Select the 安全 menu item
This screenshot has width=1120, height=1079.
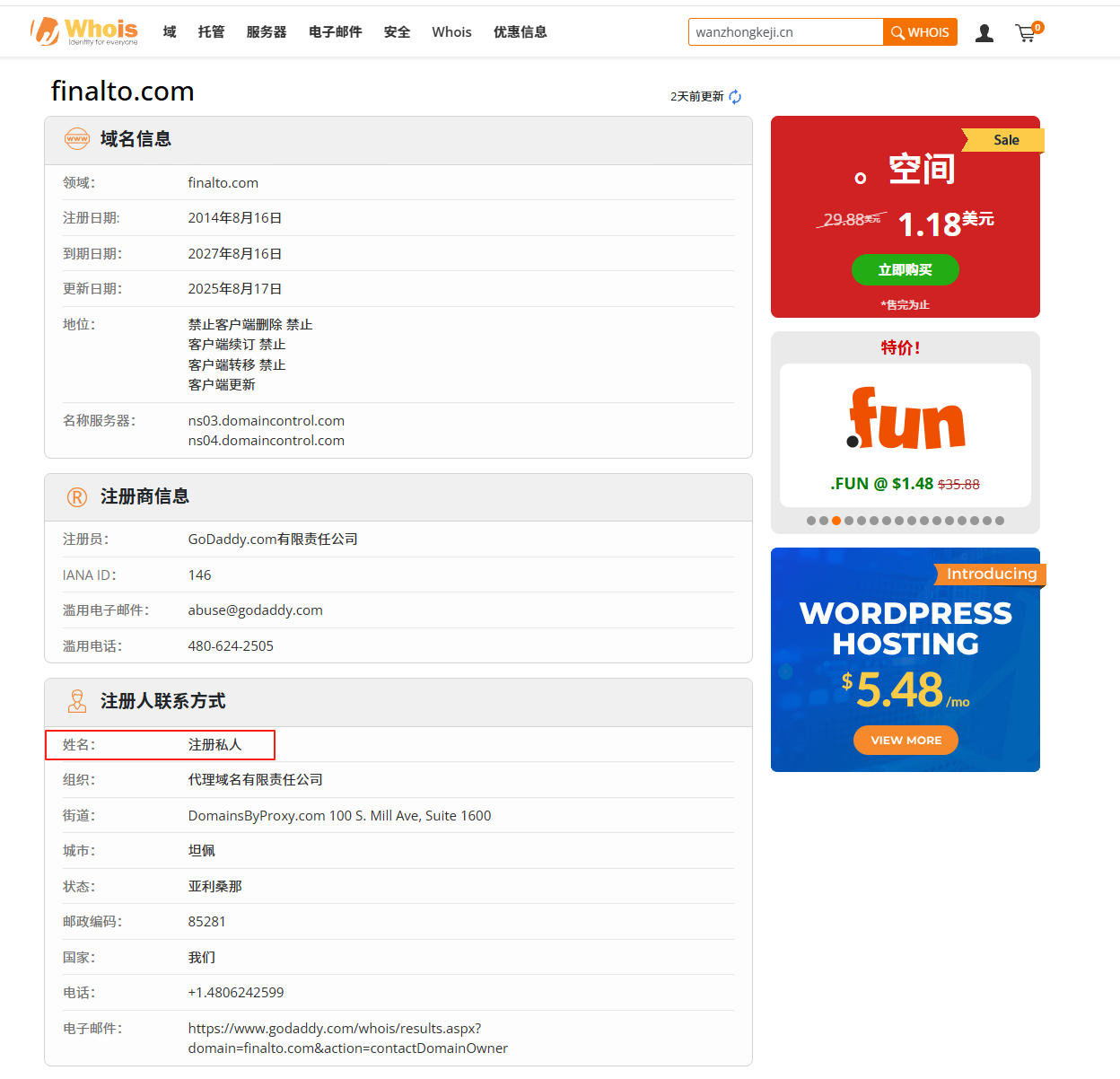coord(397,32)
